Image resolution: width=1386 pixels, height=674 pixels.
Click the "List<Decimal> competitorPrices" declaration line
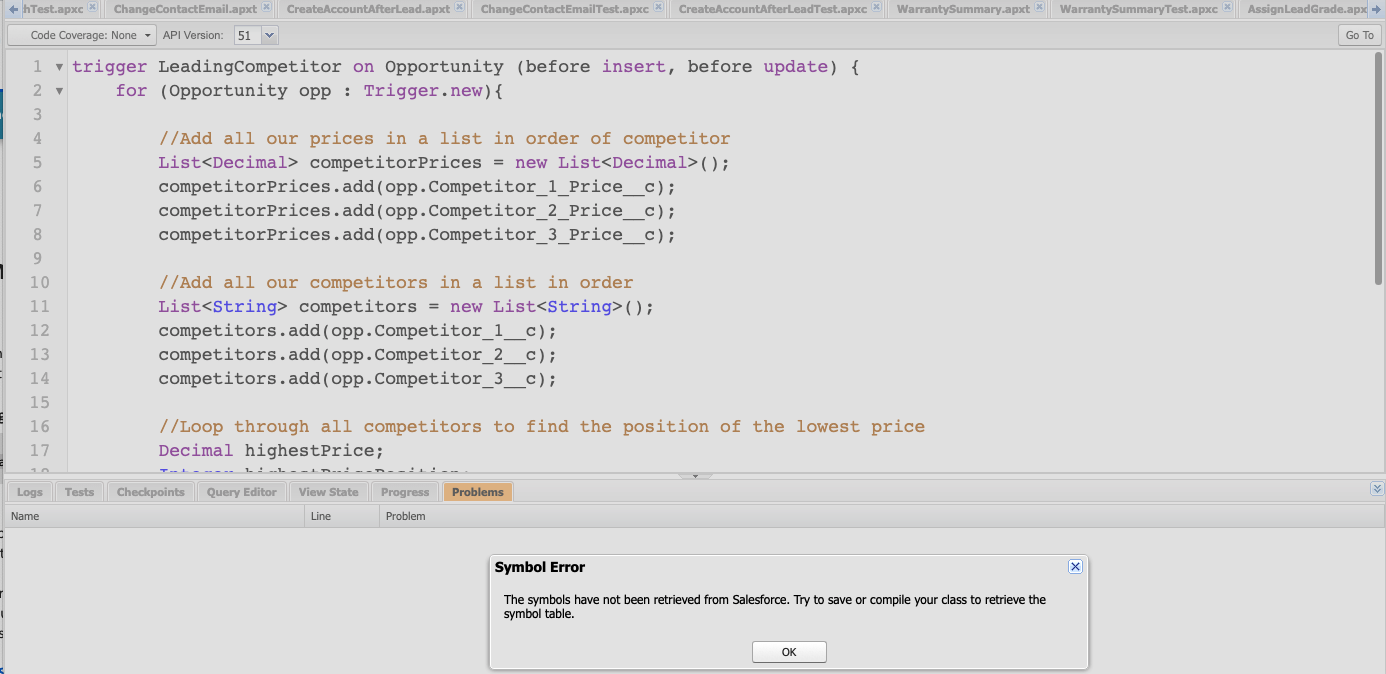(444, 163)
